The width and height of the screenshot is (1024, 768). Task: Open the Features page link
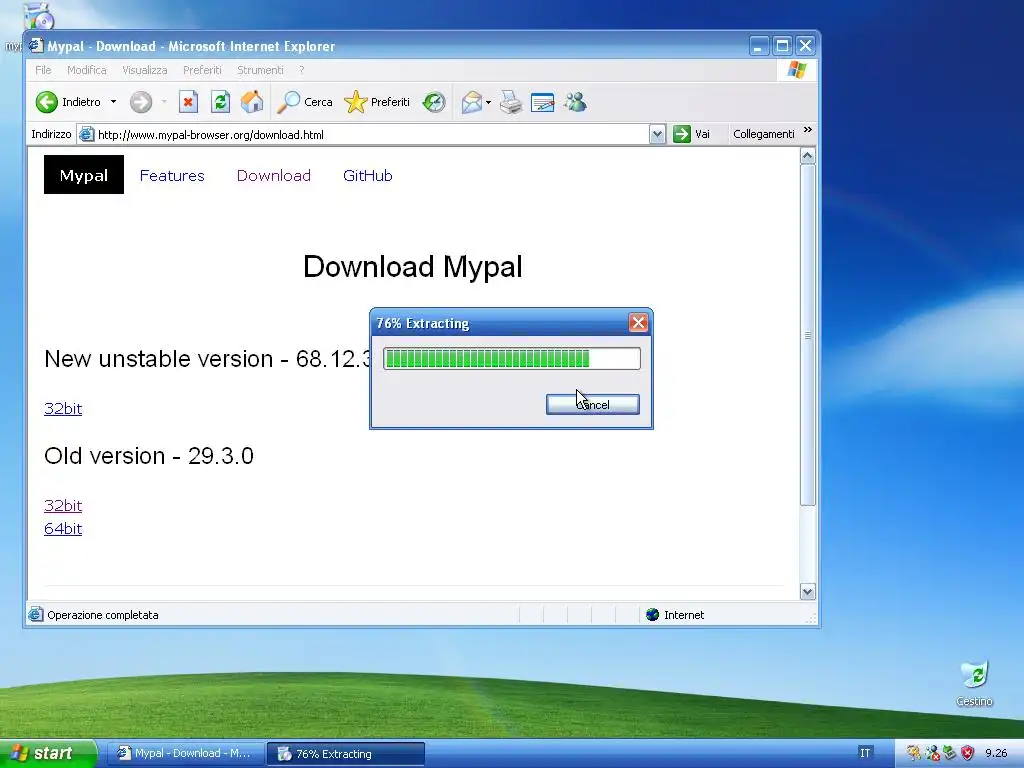coord(172,176)
